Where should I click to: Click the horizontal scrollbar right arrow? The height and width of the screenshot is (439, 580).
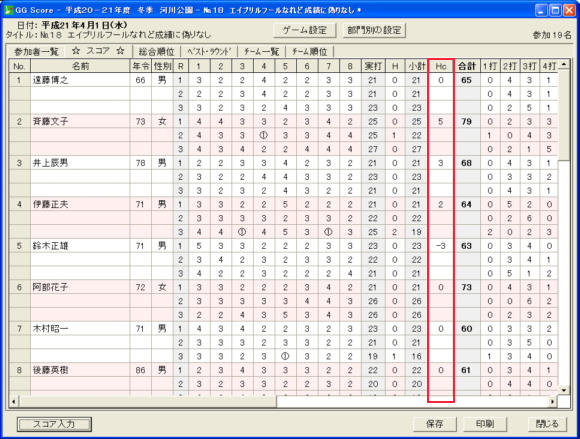point(553,401)
